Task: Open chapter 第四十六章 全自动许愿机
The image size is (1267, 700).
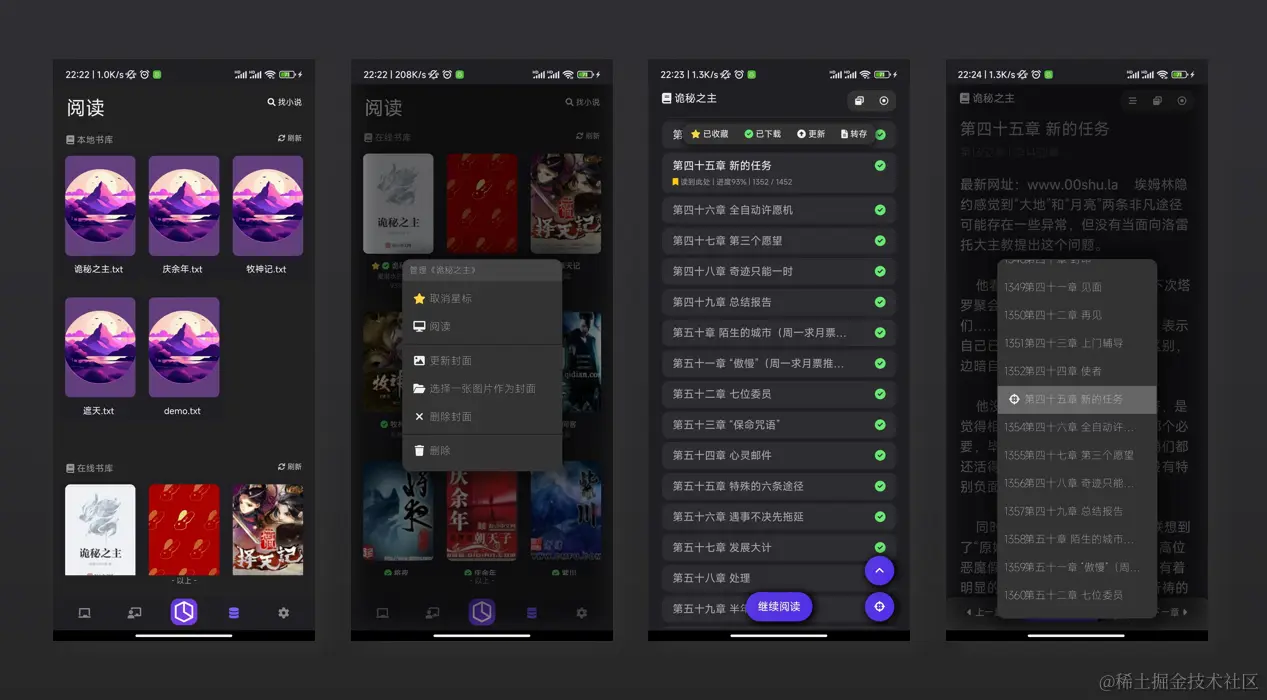Action: pyautogui.click(x=779, y=210)
